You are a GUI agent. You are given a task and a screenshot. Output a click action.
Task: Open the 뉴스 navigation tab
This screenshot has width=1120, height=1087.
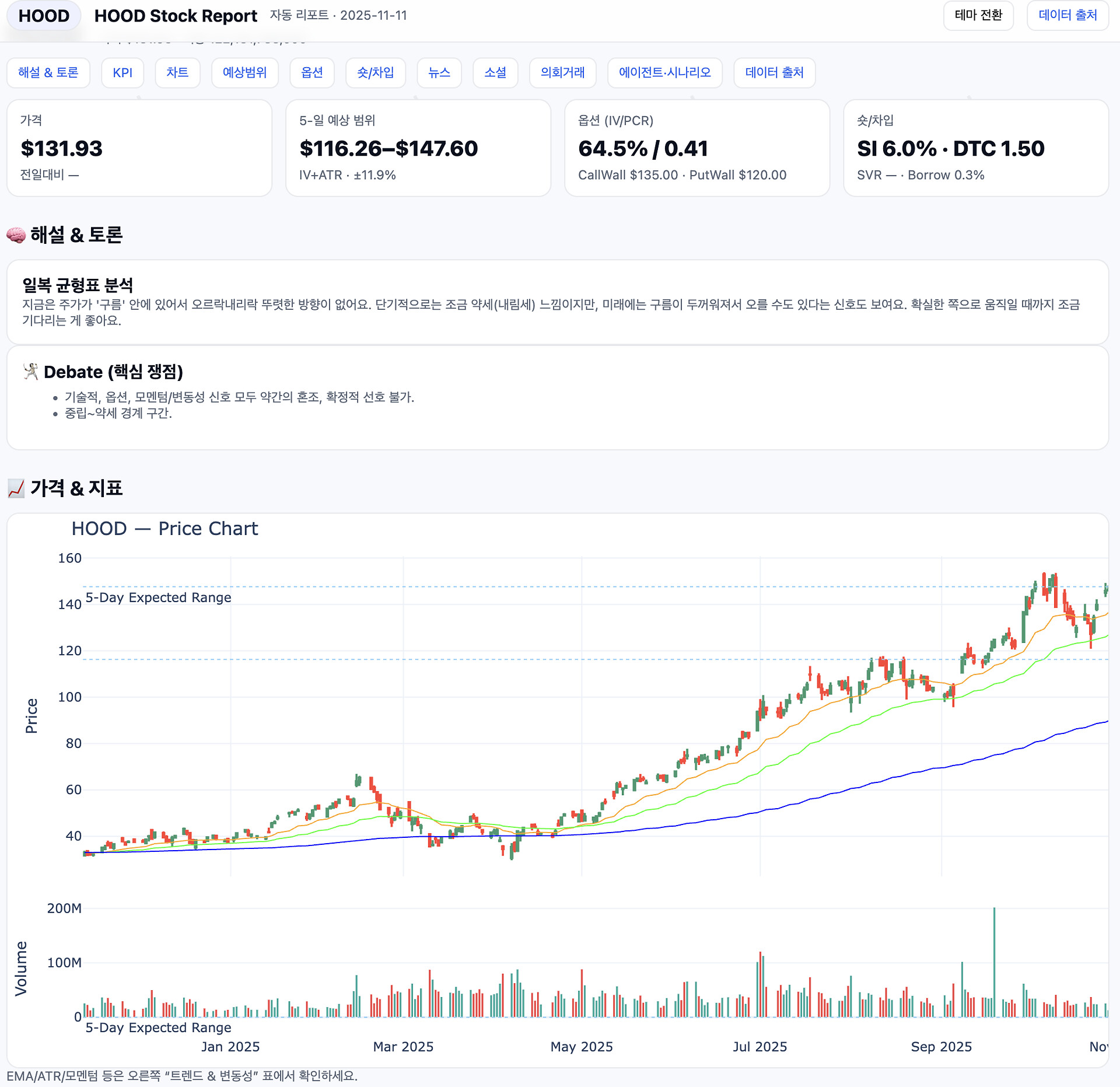click(x=439, y=72)
